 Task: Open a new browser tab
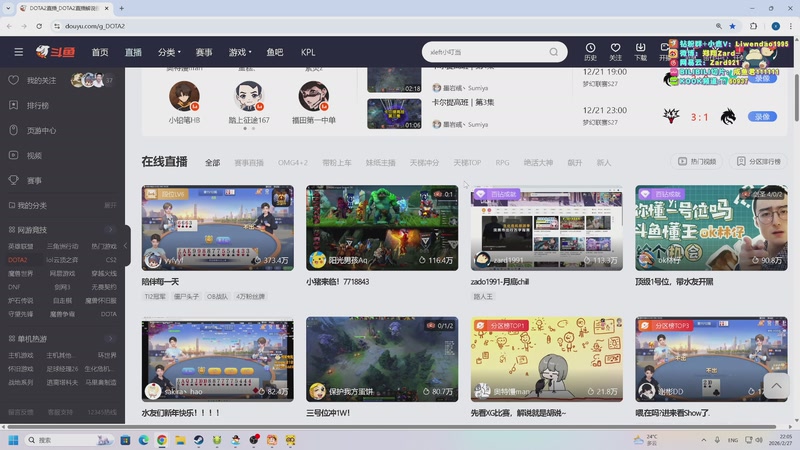(x=121, y=8)
